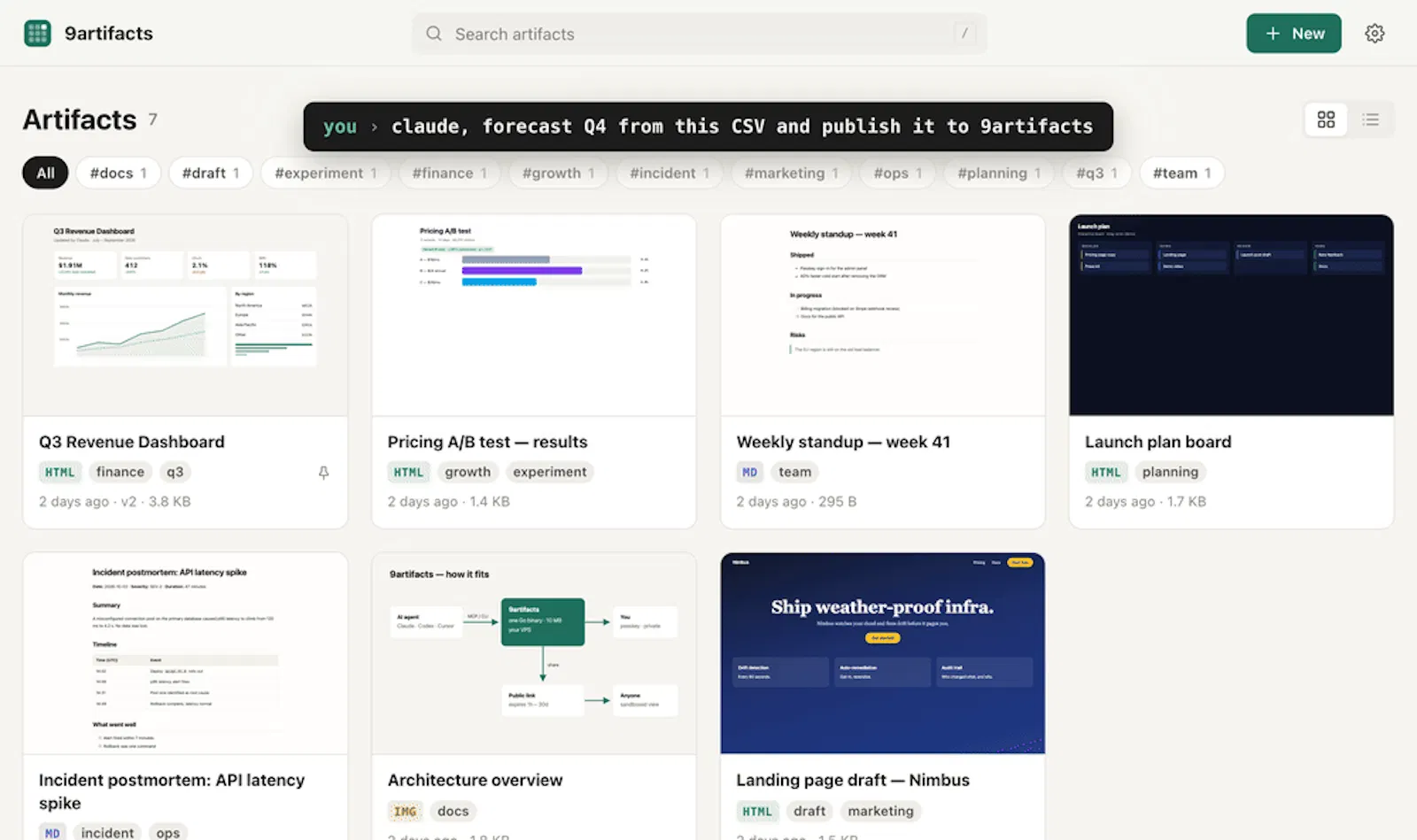Click the 9artifacts green logo icon
The image size is (1417, 840).
[x=37, y=34]
